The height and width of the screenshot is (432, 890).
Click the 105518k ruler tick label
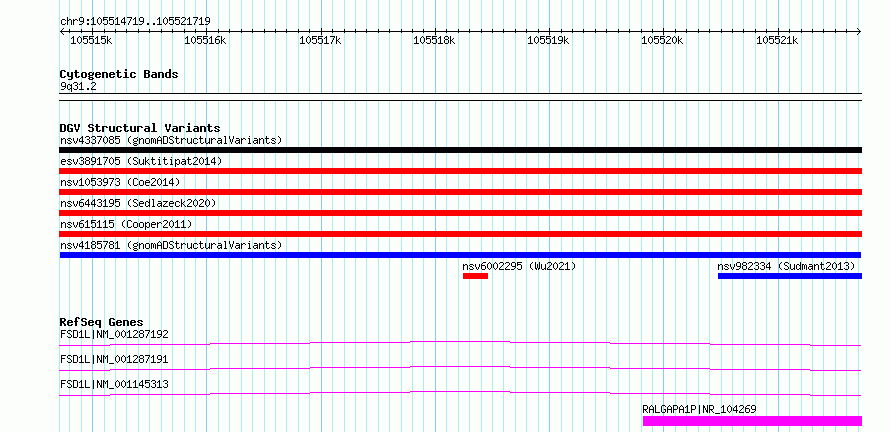[434, 40]
